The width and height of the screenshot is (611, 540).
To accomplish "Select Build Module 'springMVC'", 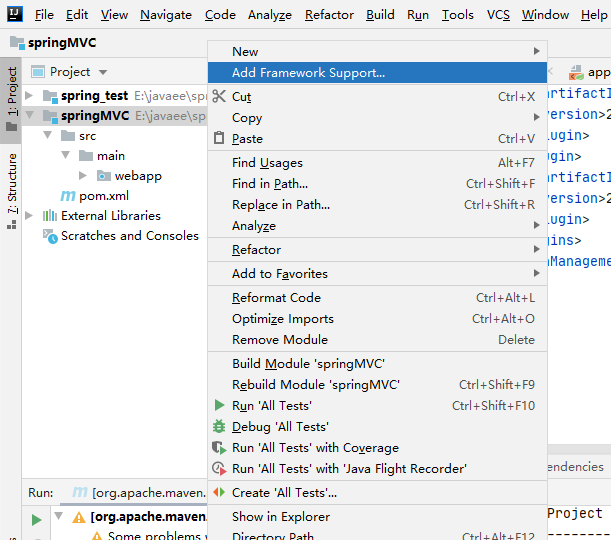I will tap(377, 364).
